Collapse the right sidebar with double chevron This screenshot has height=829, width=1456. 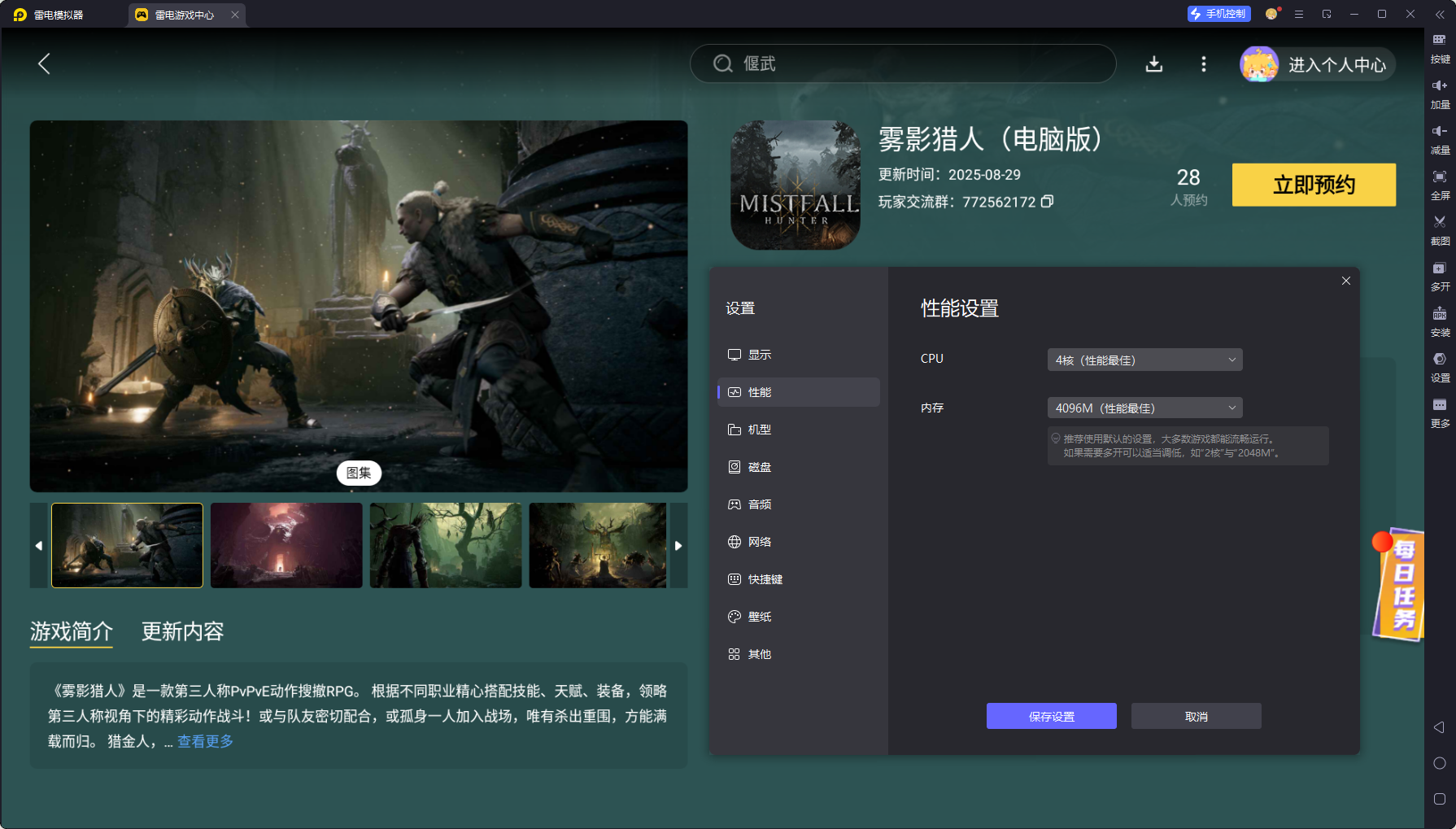click(1440, 14)
